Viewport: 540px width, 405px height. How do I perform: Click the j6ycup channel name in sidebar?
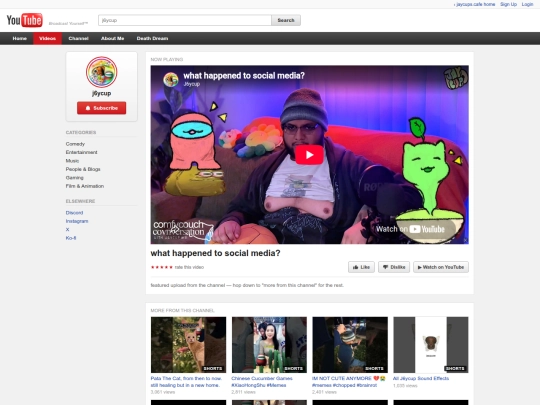pyautogui.click(x=102, y=93)
